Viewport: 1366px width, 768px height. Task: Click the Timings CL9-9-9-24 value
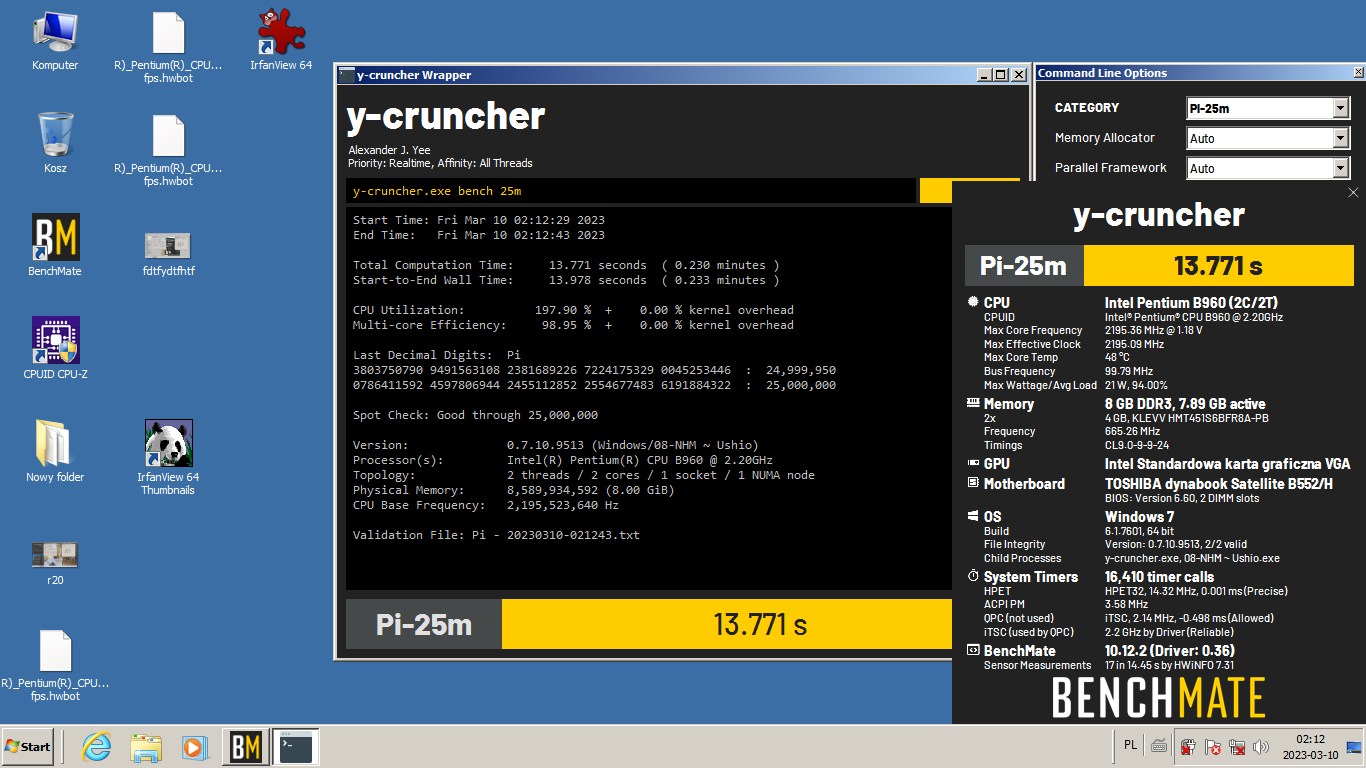(x=1137, y=445)
